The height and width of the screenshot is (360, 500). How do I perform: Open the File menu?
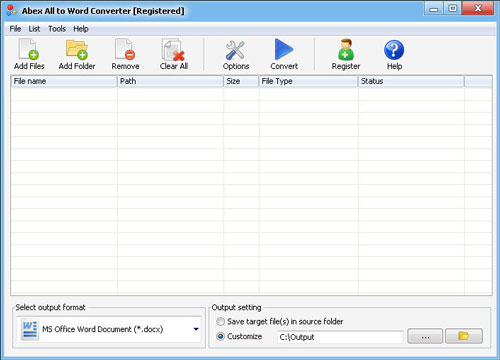coord(15,29)
